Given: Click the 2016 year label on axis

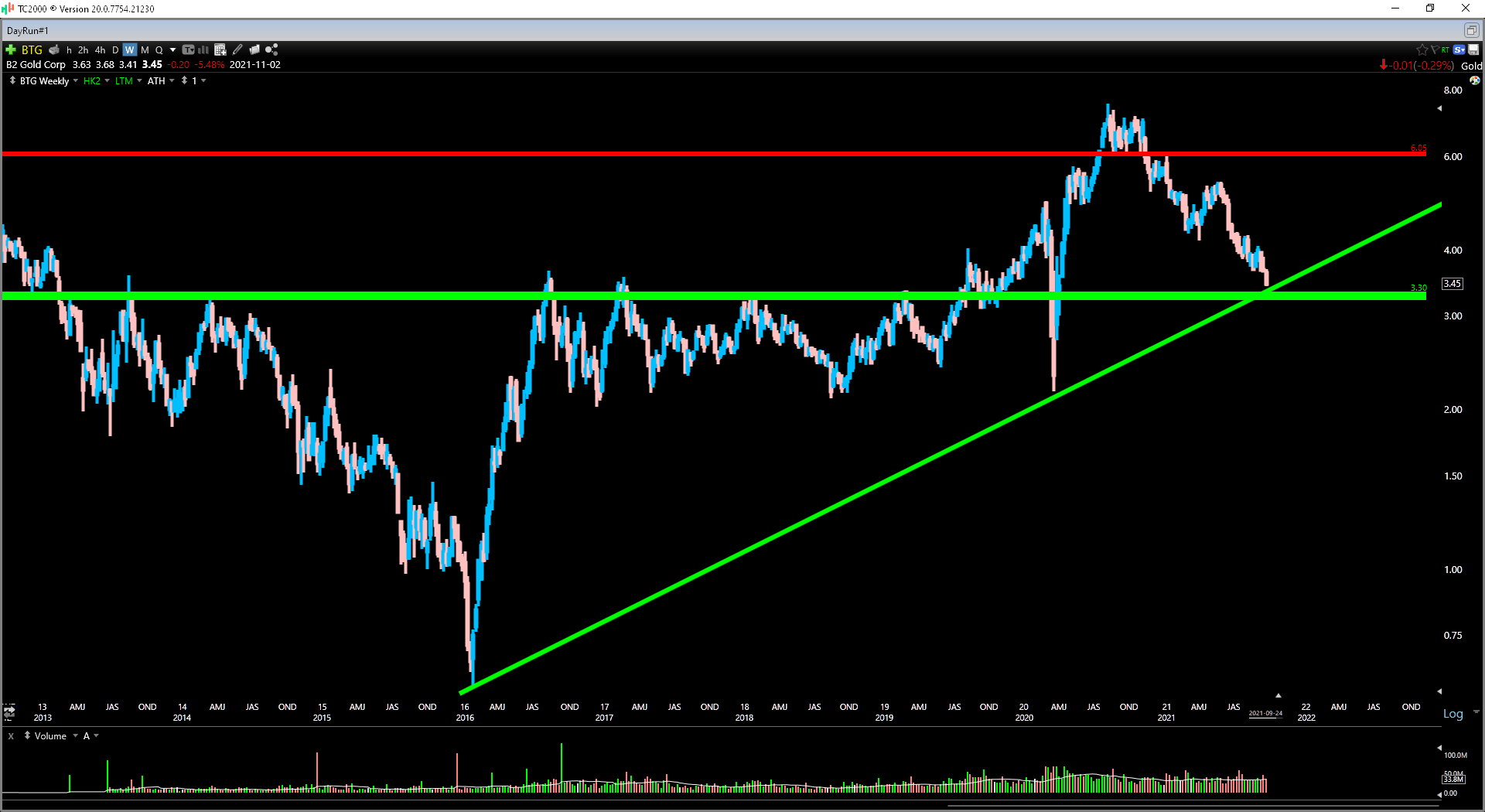Looking at the screenshot, I should [x=465, y=718].
